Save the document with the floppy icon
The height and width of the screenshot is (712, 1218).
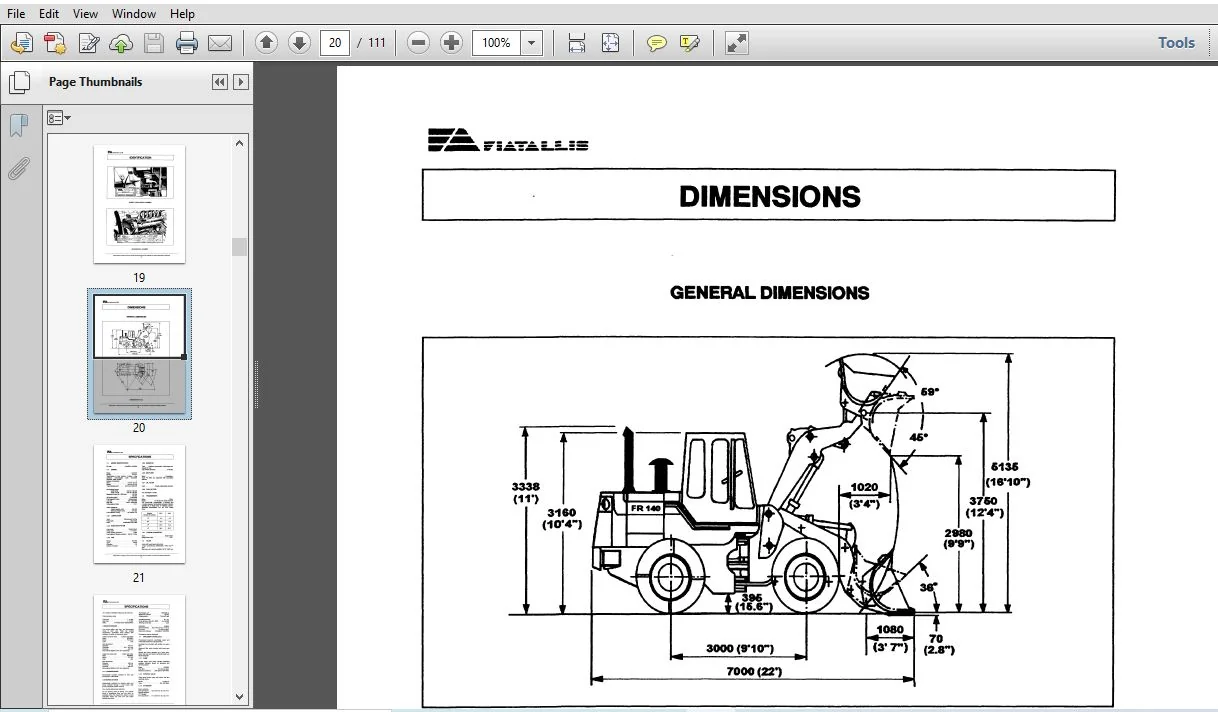coord(154,43)
